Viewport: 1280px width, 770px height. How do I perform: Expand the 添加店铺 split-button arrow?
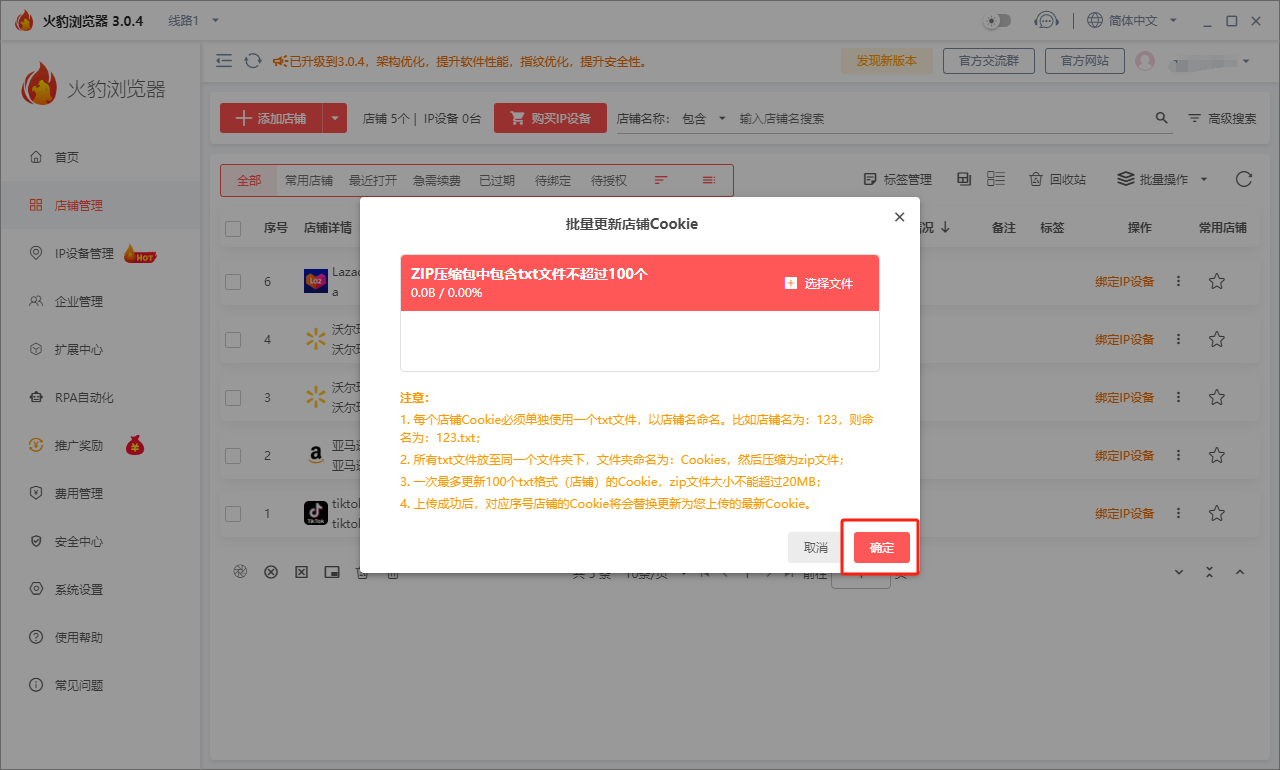click(x=336, y=117)
